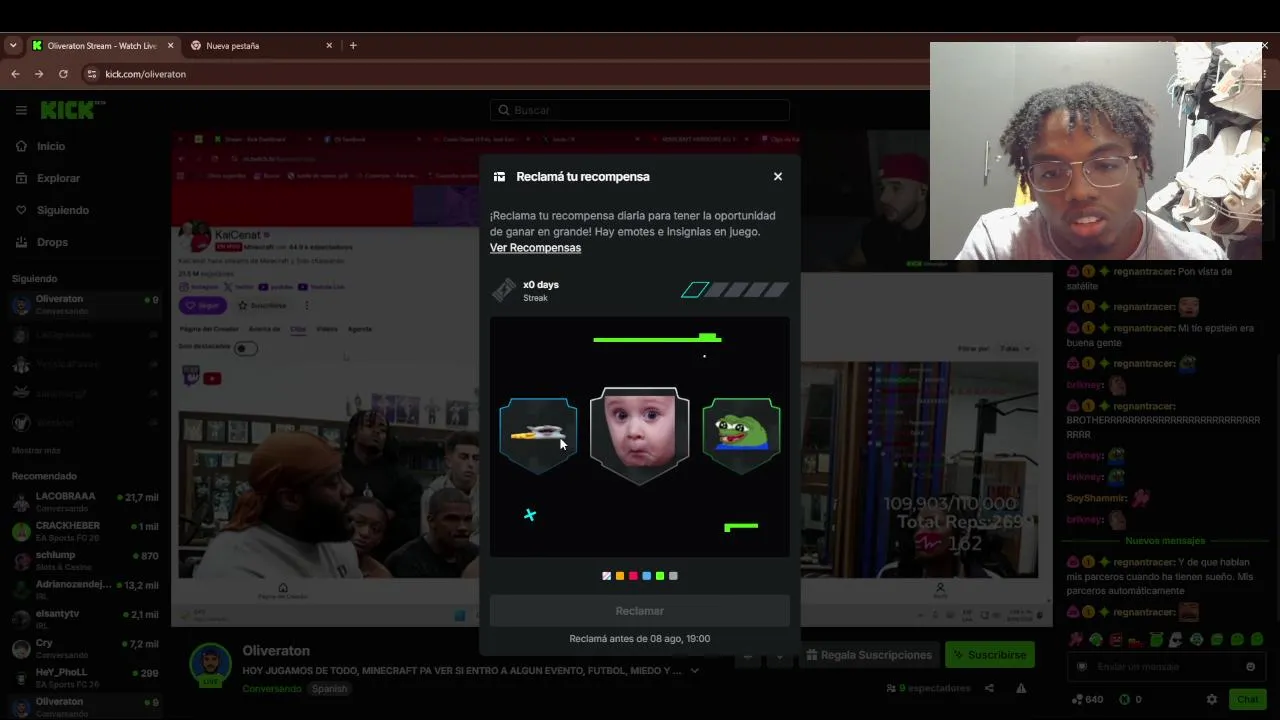Pick the pink rarity swatch

tap(633, 576)
